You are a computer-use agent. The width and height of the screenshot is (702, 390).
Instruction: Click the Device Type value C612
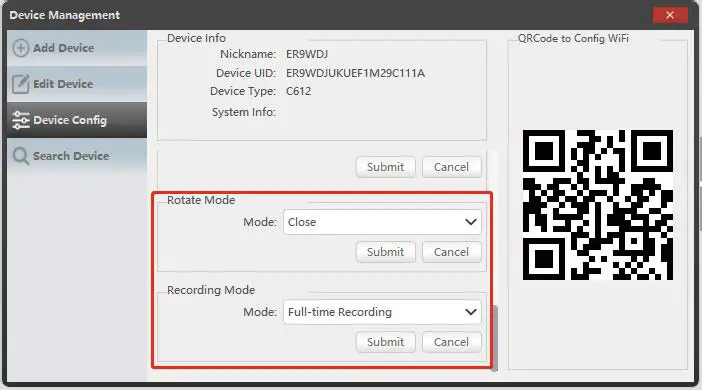click(298, 91)
